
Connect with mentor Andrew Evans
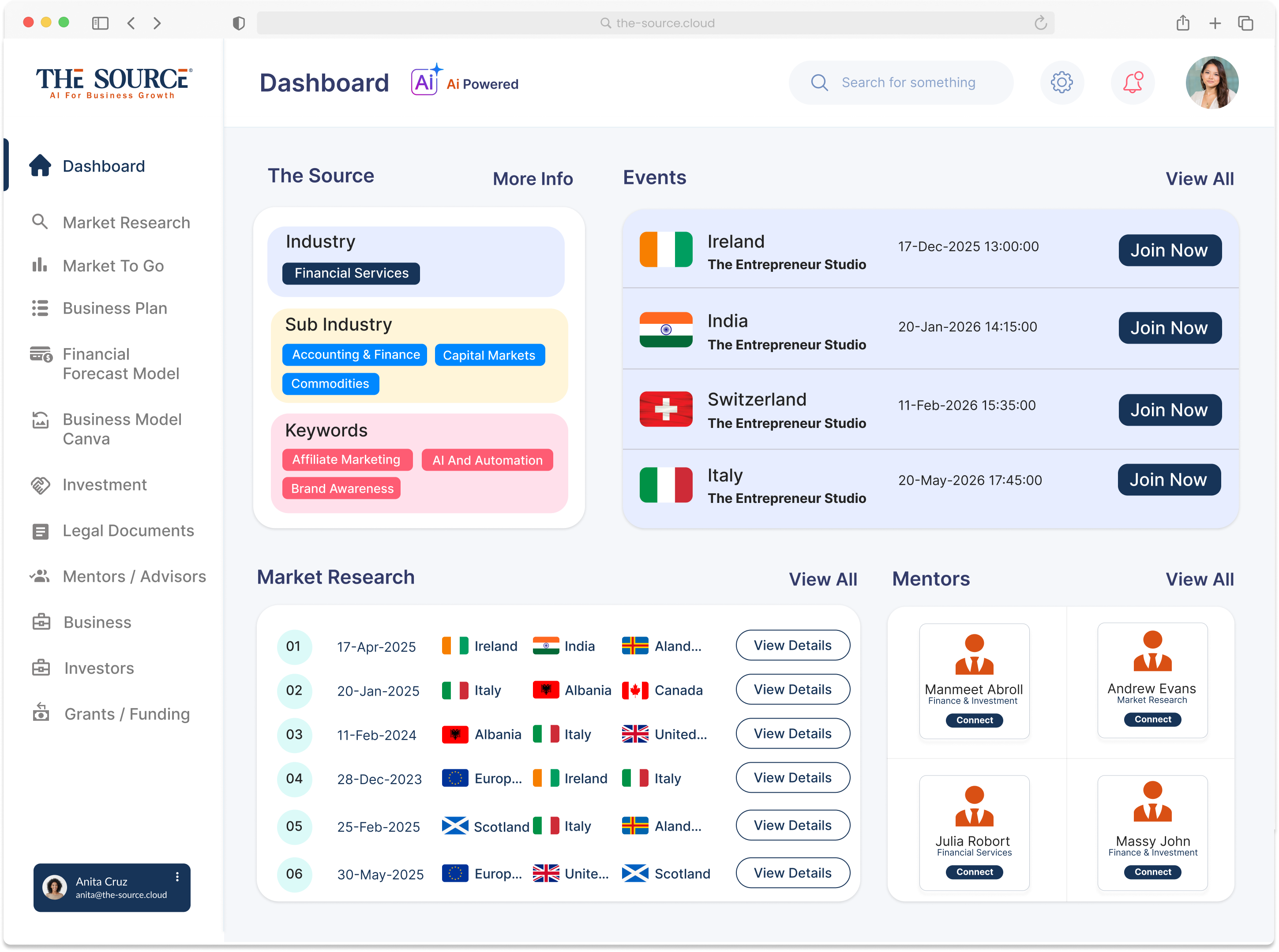pos(1152,719)
